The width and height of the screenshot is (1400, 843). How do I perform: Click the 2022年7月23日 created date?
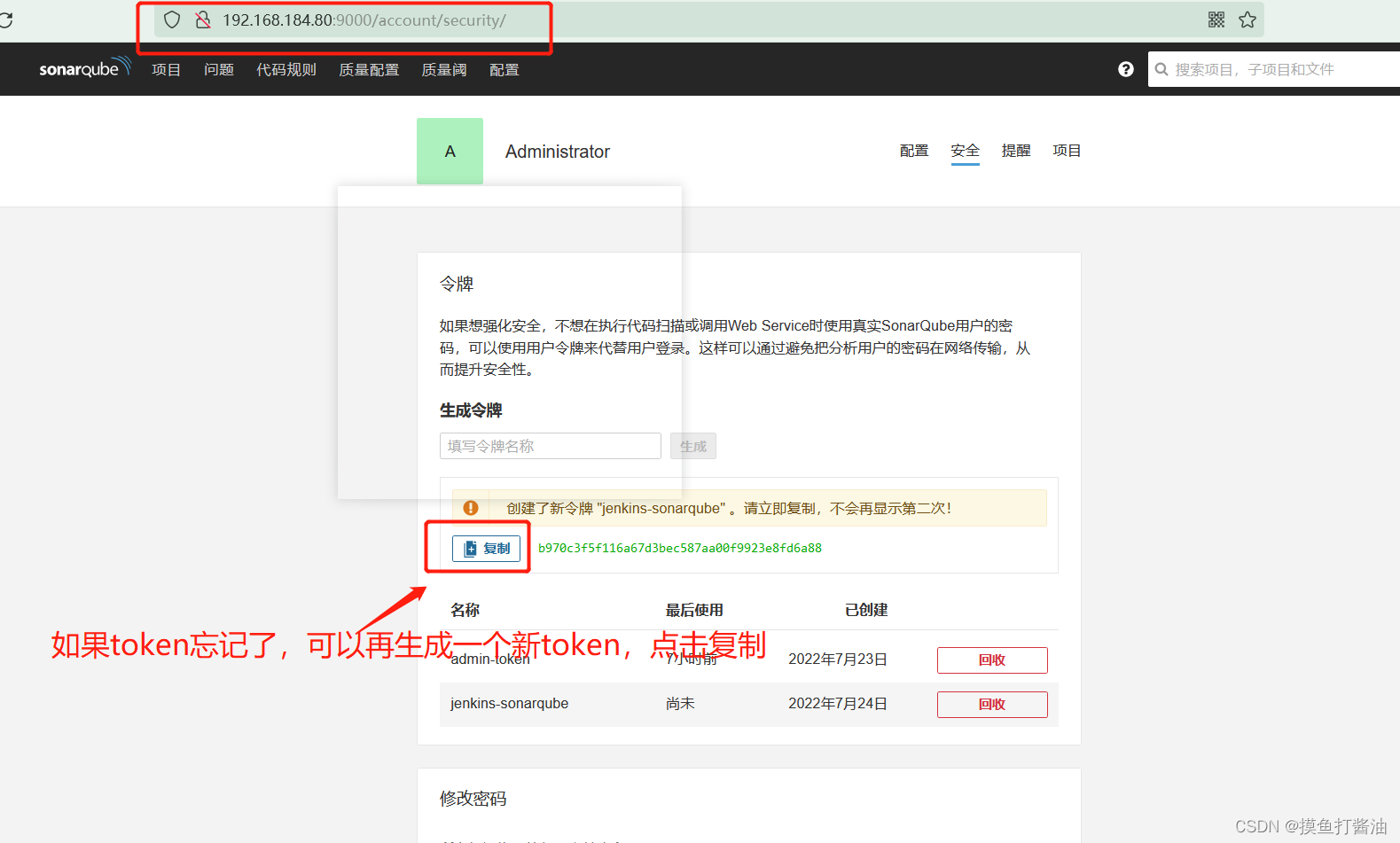838,659
